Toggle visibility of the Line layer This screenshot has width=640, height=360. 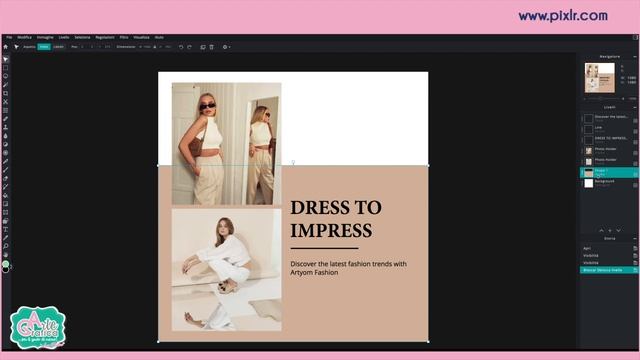click(x=636, y=131)
